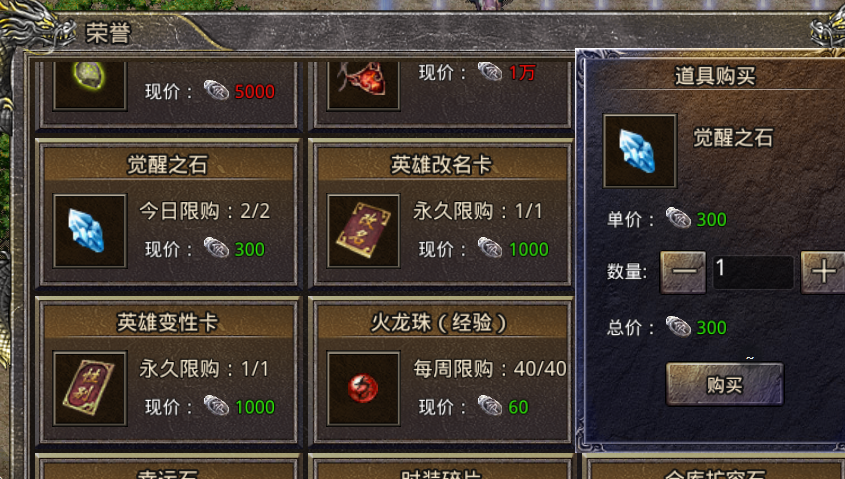Click the crystal icon in 道具购买 panel
Viewport: 845px width, 479px height.
pyautogui.click(x=640, y=151)
